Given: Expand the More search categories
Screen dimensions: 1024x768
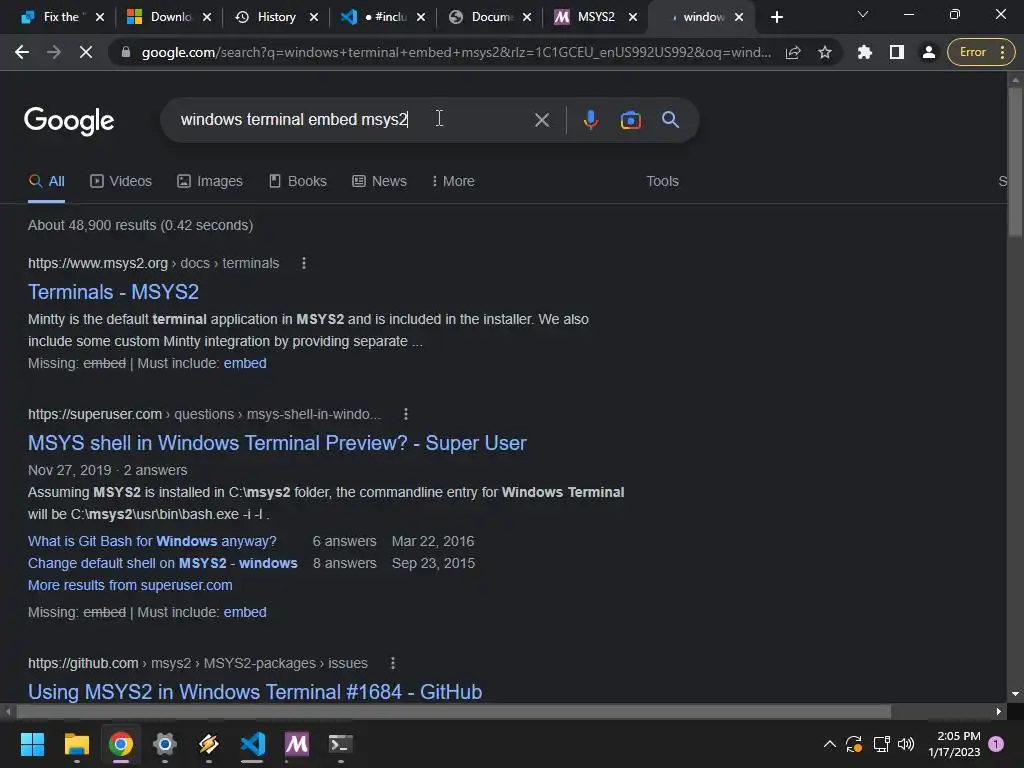Looking at the screenshot, I should pyautogui.click(x=453, y=182).
